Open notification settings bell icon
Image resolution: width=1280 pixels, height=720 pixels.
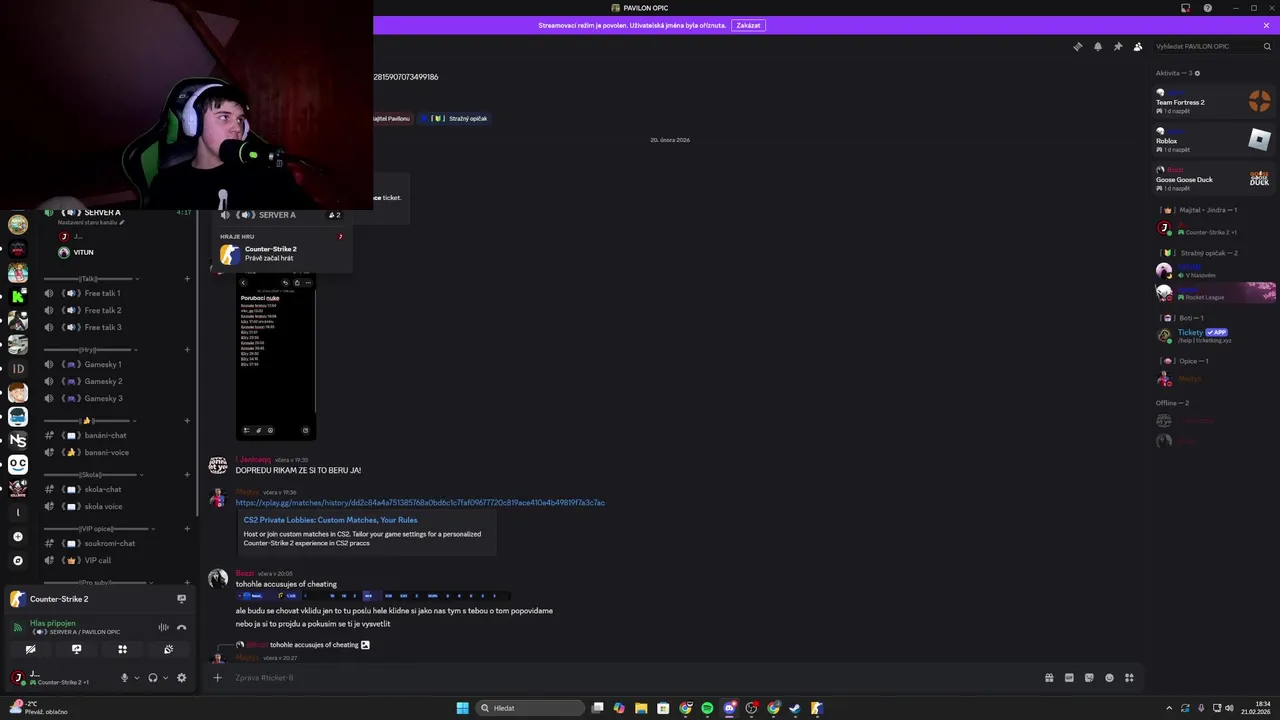click(1098, 46)
